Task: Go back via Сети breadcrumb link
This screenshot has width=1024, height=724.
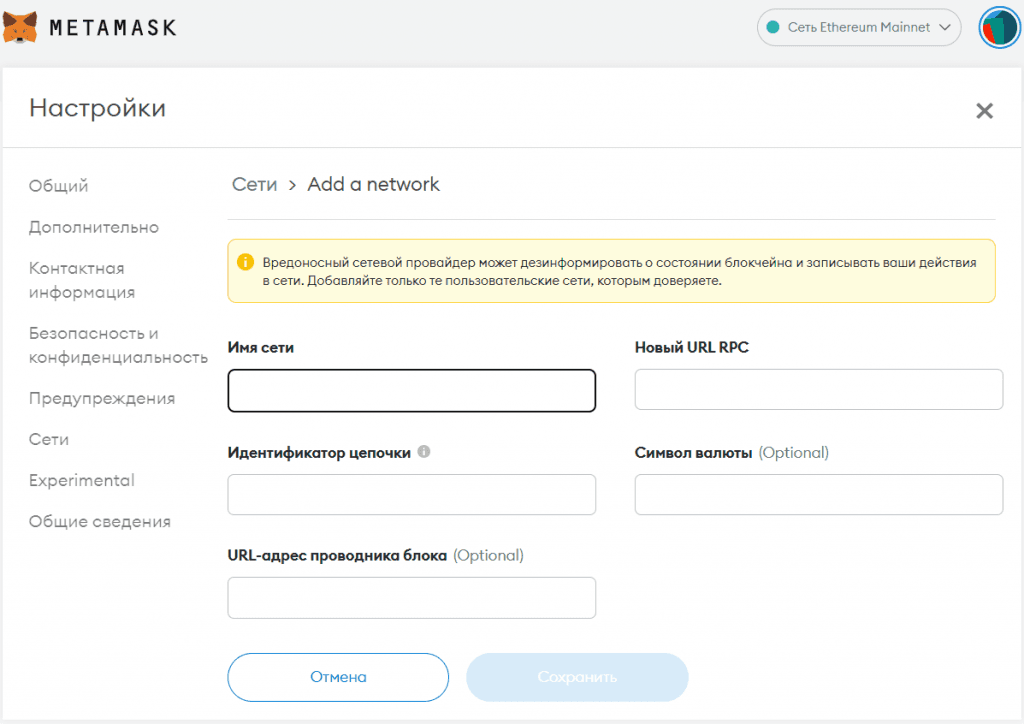Action: (255, 185)
